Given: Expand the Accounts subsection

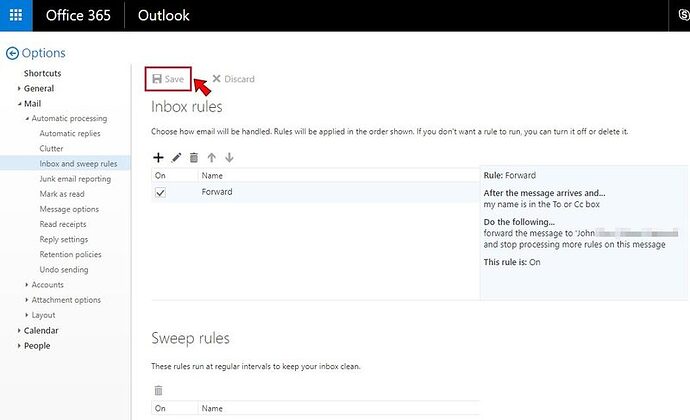Looking at the screenshot, I should [27, 285].
